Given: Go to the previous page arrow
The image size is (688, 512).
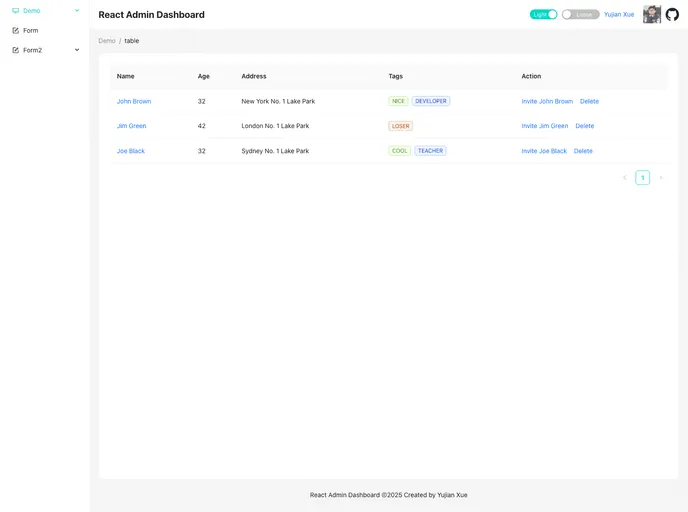Looking at the screenshot, I should coord(624,177).
